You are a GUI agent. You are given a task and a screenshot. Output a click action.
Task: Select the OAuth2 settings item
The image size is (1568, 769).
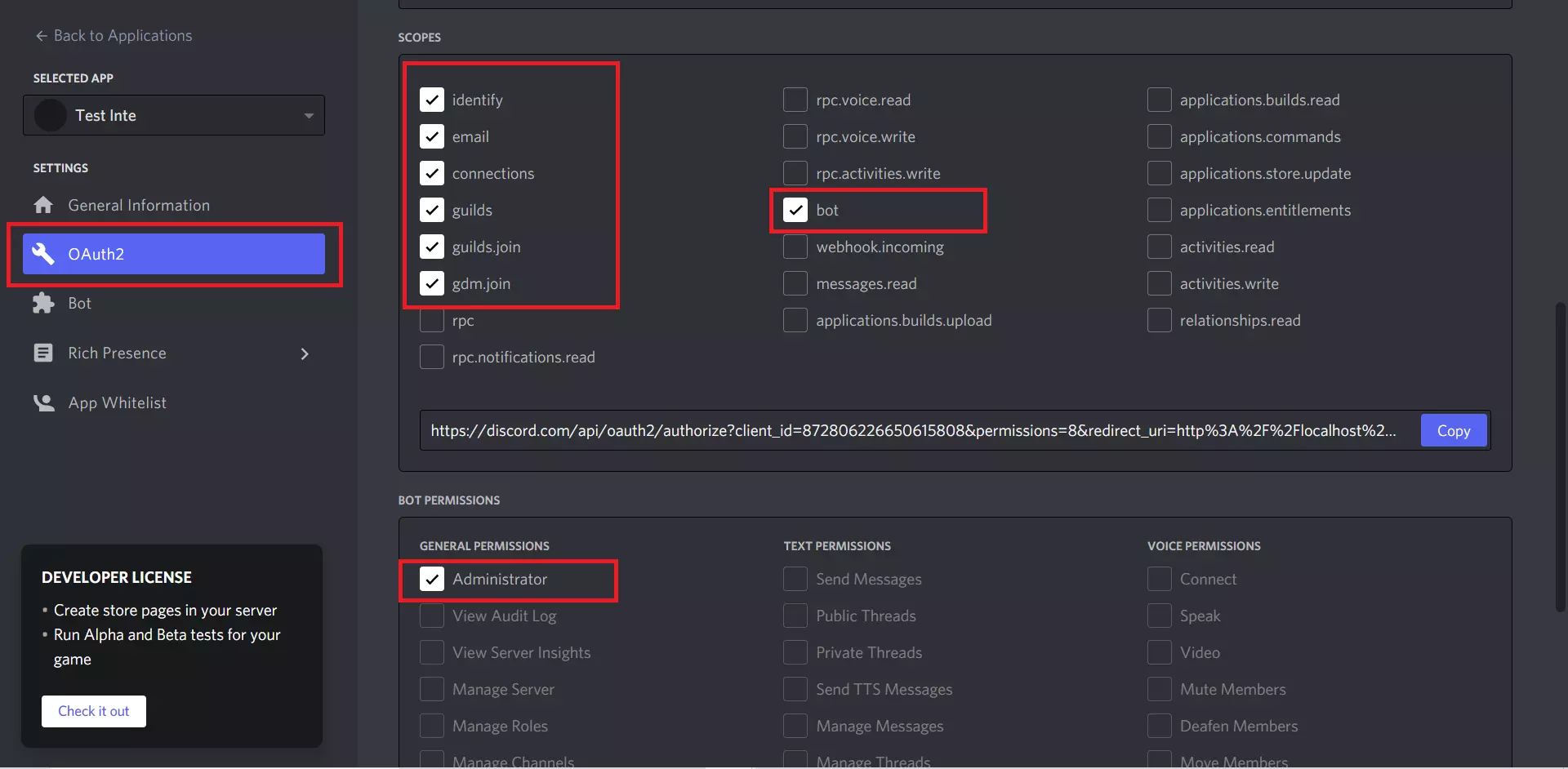[x=174, y=254]
